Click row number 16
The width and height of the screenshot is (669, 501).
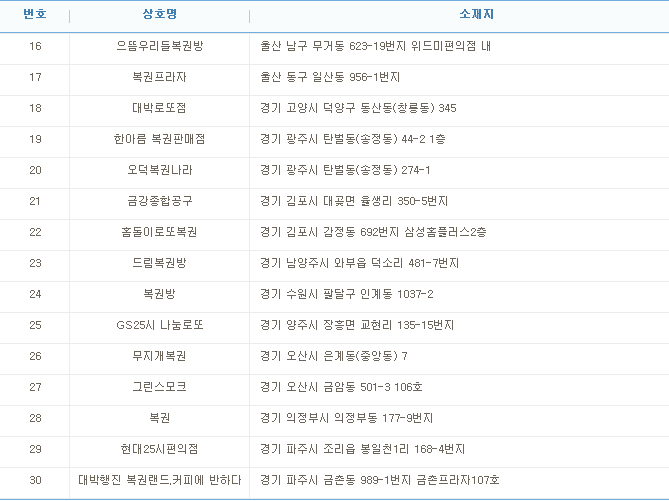pyautogui.click(x=35, y=46)
